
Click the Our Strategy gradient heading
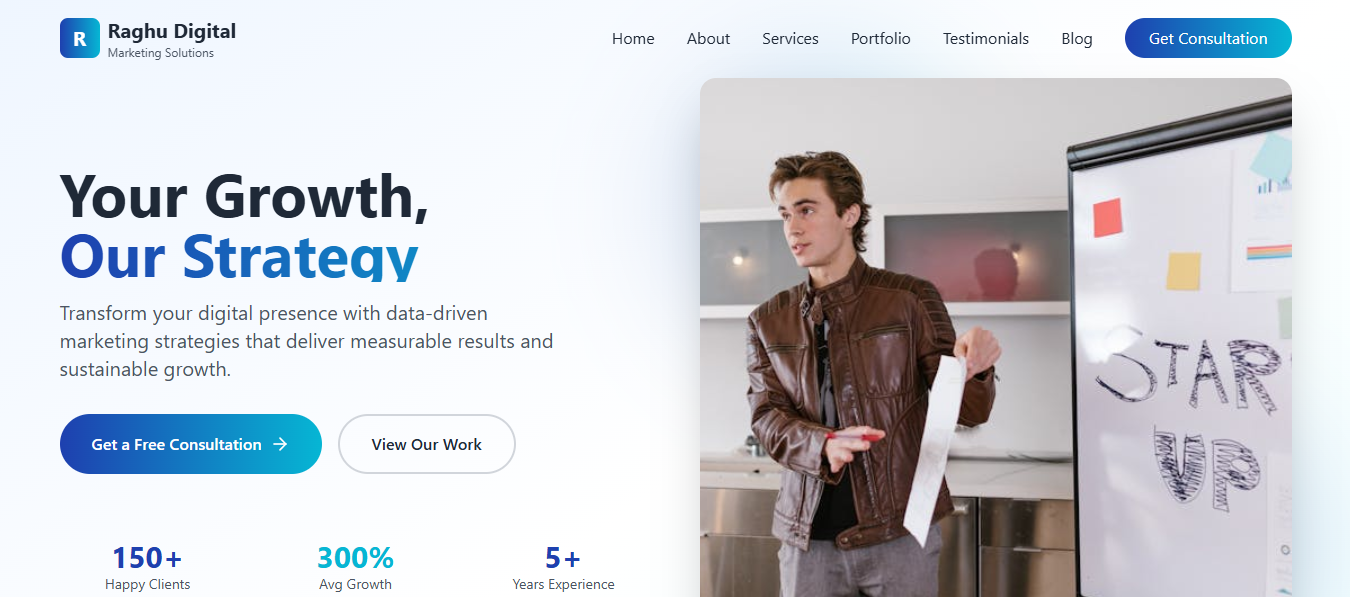239,256
